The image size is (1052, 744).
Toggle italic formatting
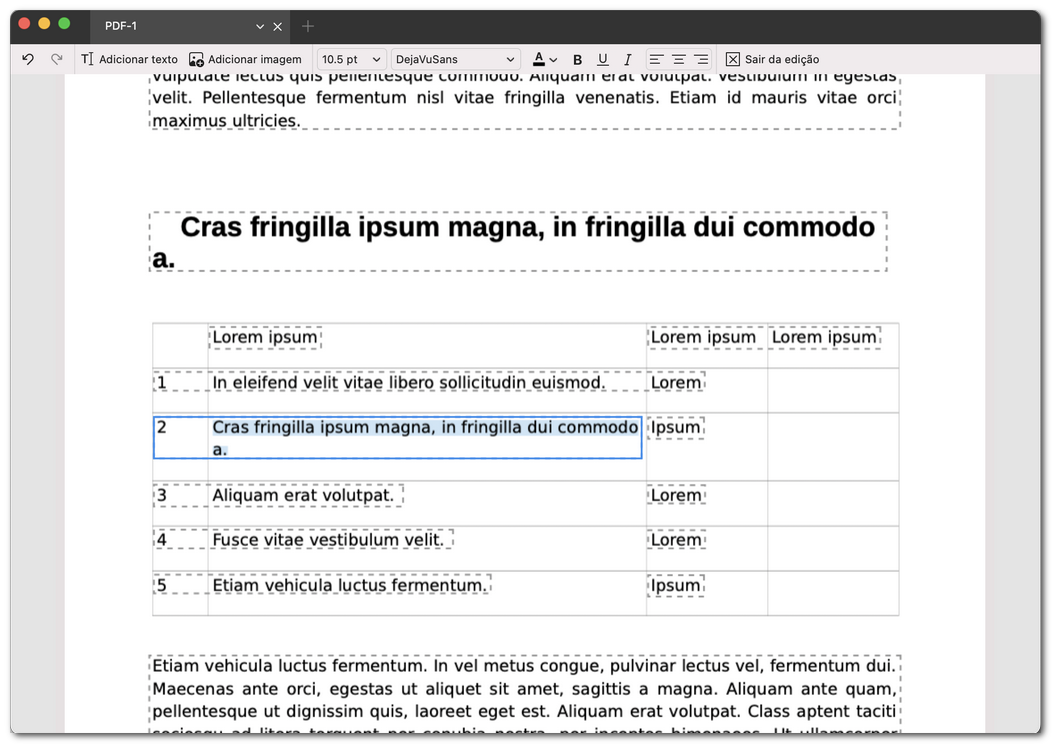pos(626,59)
